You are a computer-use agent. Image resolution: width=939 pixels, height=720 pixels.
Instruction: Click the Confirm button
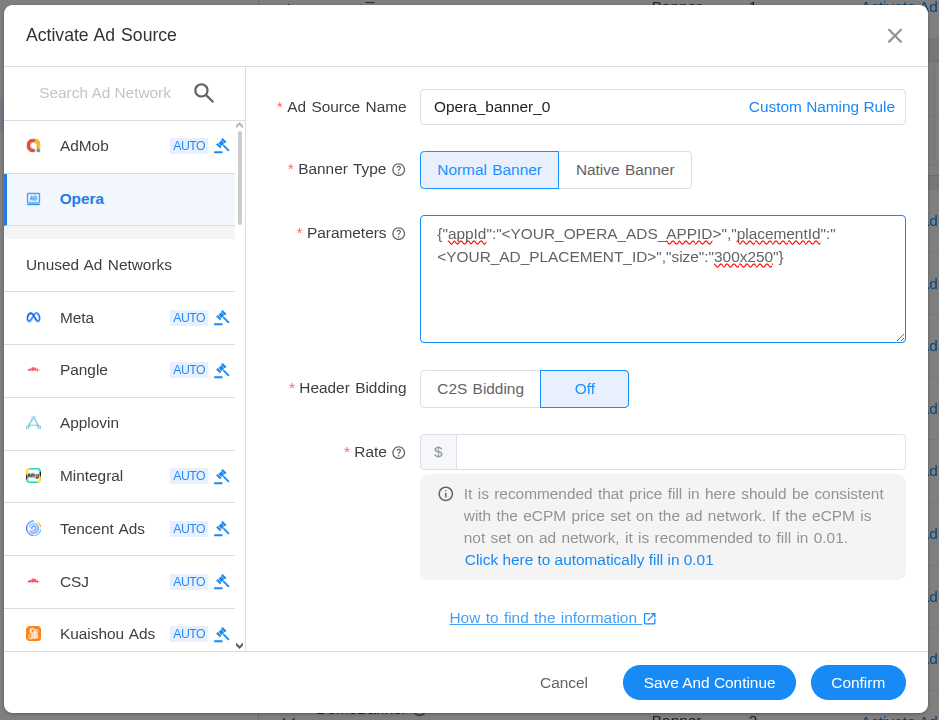[858, 682]
